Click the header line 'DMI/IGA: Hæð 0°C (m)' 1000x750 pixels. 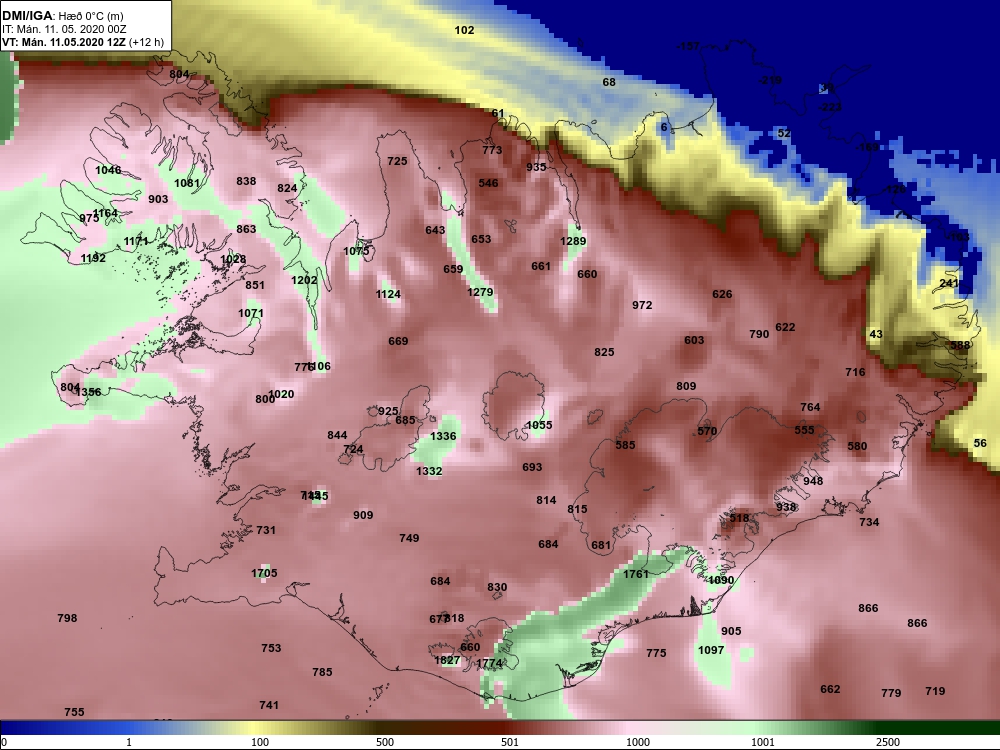pyautogui.click(x=62, y=15)
